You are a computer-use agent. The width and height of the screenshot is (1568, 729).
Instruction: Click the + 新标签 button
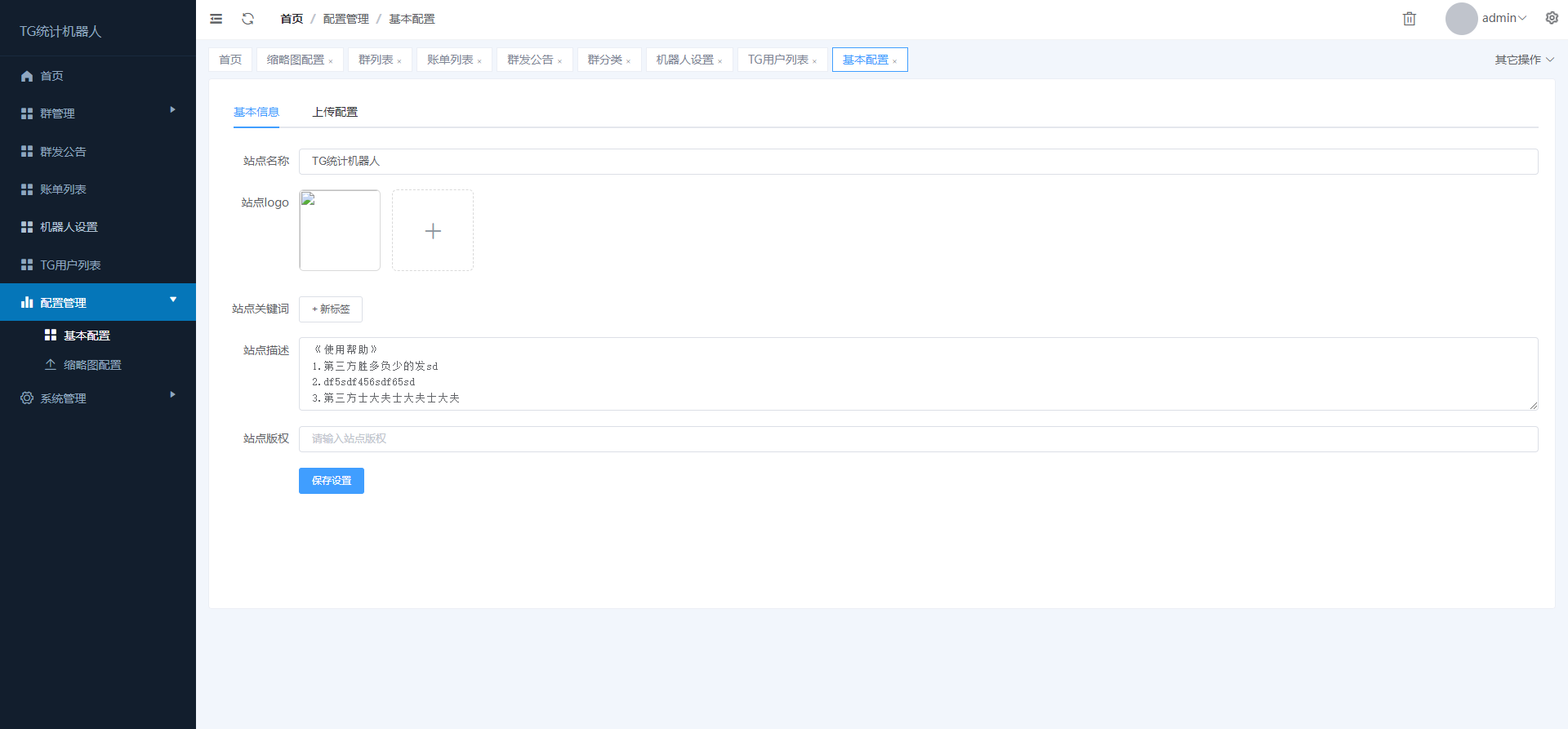pyautogui.click(x=331, y=309)
